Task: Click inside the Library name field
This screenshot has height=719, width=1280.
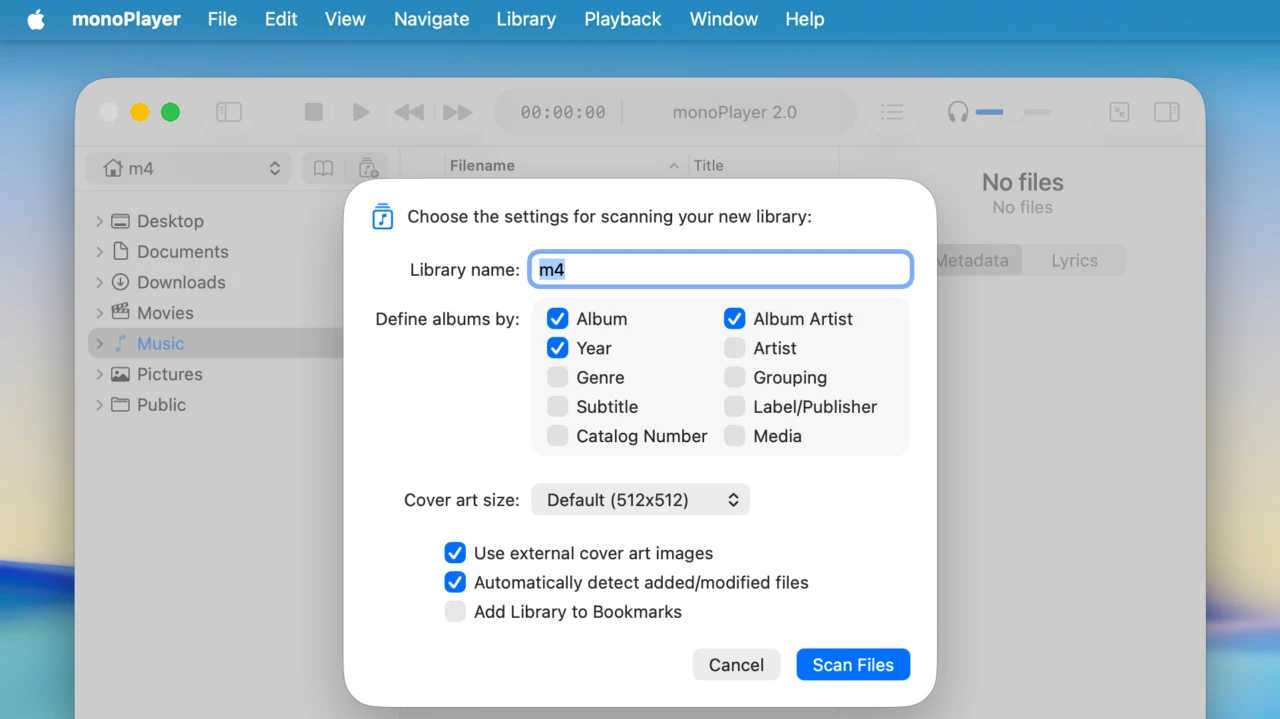Action: 720,269
